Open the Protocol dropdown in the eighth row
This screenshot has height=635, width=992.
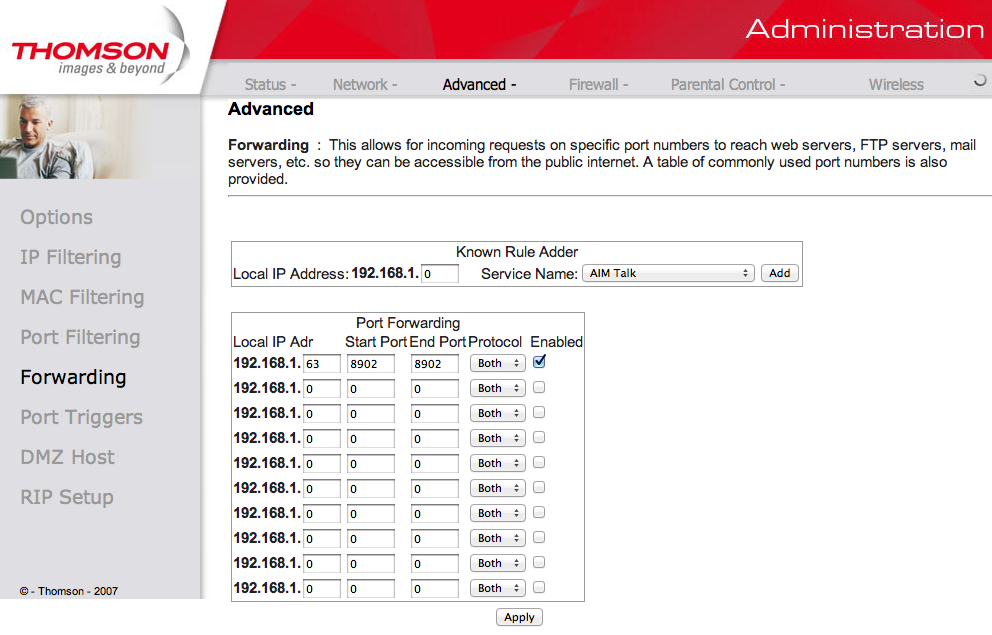(x=498, y=538)
